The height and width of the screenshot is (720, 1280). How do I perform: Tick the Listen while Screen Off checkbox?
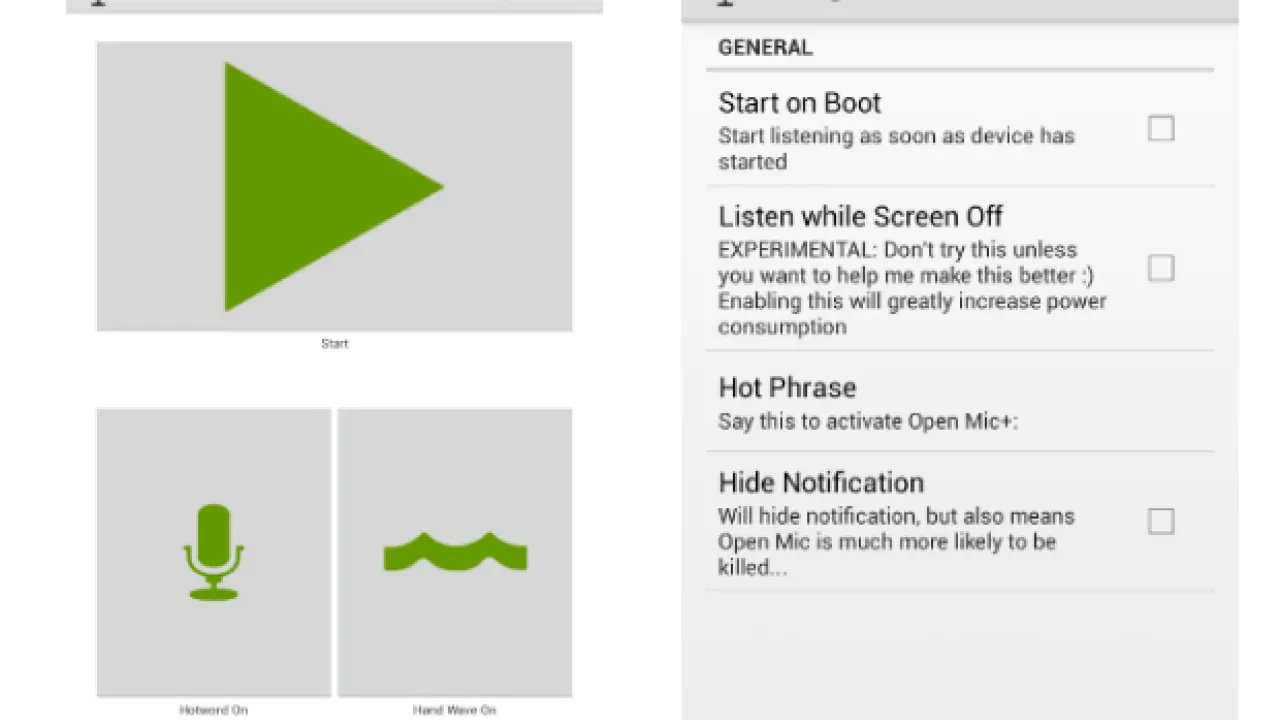tap(1160, 268)
